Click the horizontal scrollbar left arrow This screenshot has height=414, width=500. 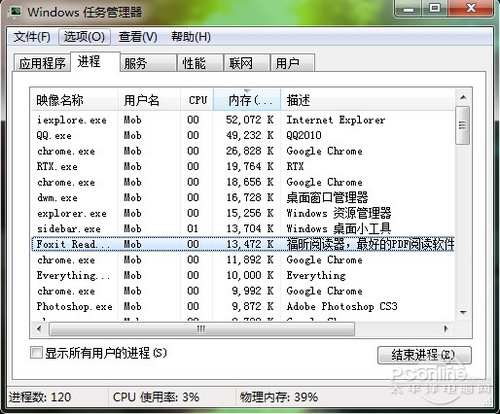pyautogui.click(x=39, y=329)
